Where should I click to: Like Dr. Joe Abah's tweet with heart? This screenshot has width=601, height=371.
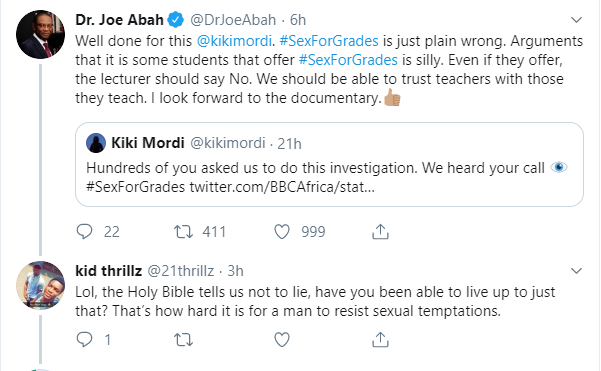(282, 231)
